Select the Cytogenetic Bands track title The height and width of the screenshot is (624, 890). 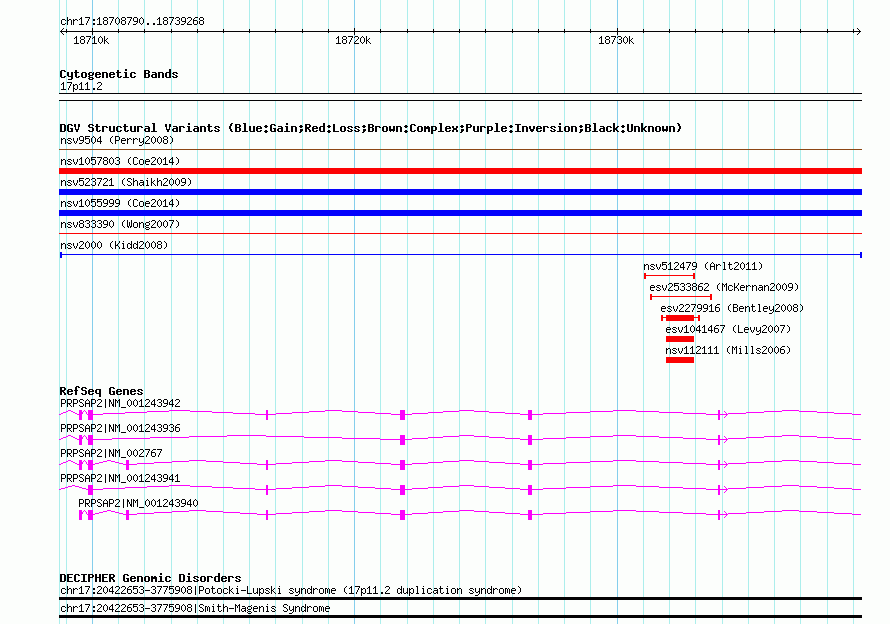[x=119, y=74]
